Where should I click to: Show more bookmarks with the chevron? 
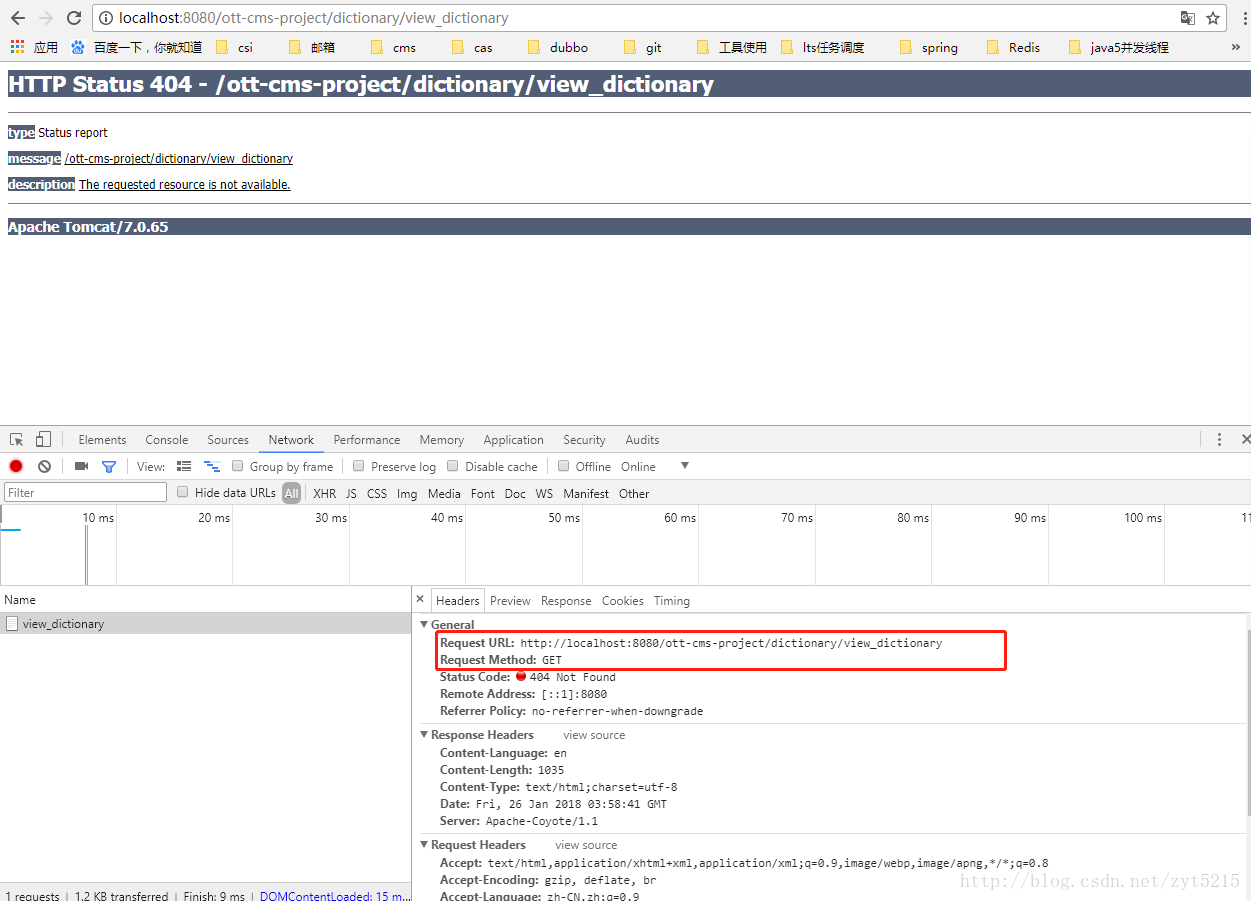pyautogui.click(x=1236, y=47)
